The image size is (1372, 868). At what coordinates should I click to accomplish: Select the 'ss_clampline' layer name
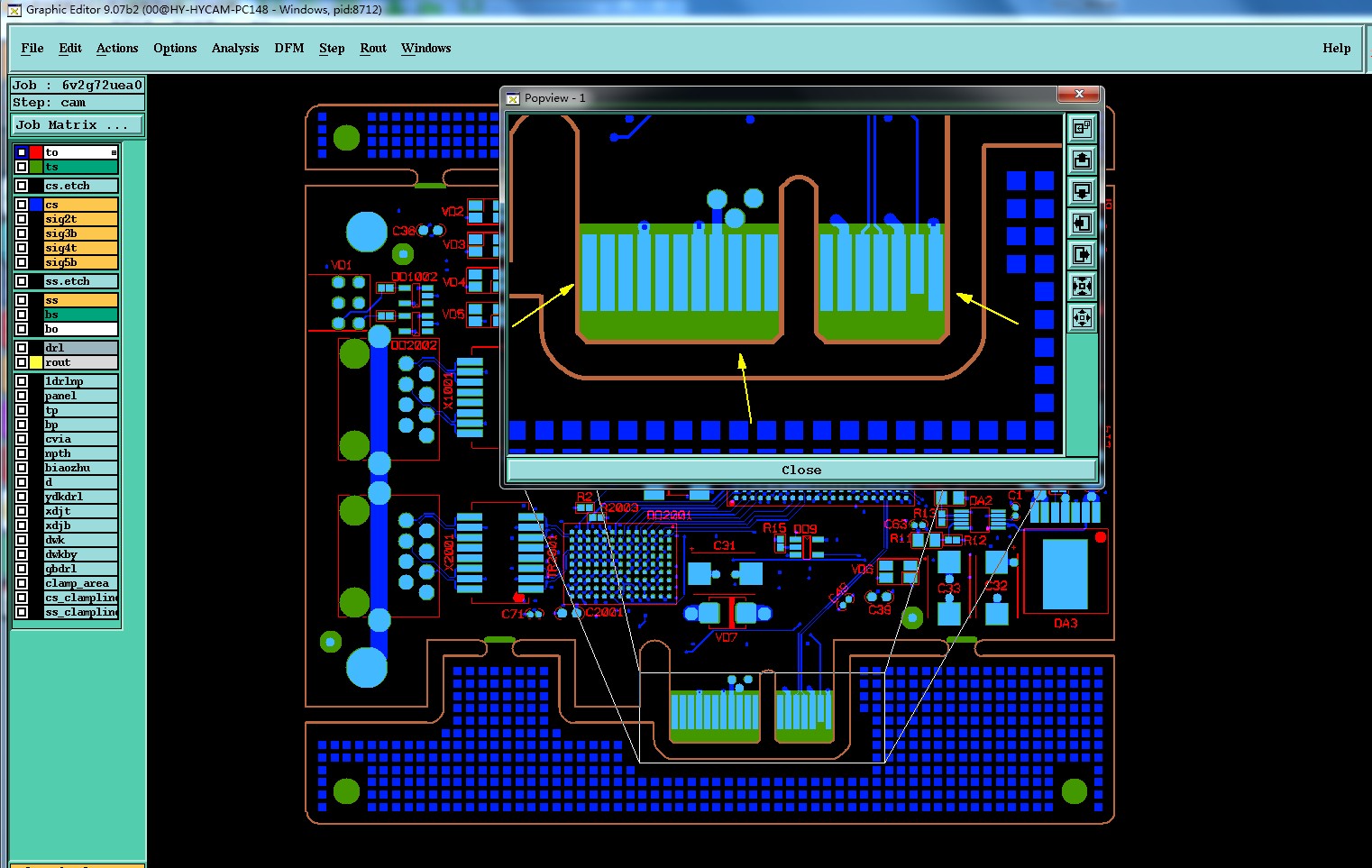tap(81, 612)
